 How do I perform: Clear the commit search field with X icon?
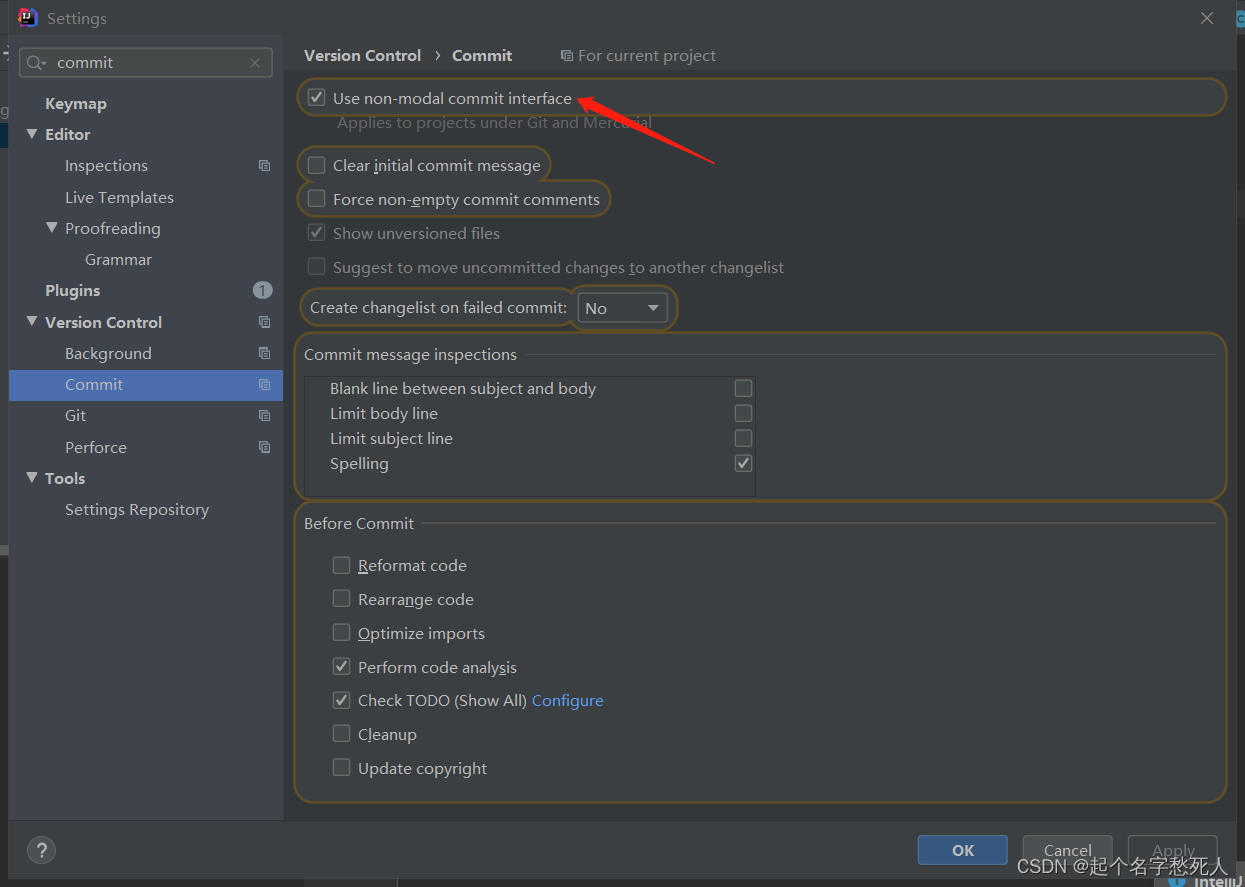pos(255,62)
